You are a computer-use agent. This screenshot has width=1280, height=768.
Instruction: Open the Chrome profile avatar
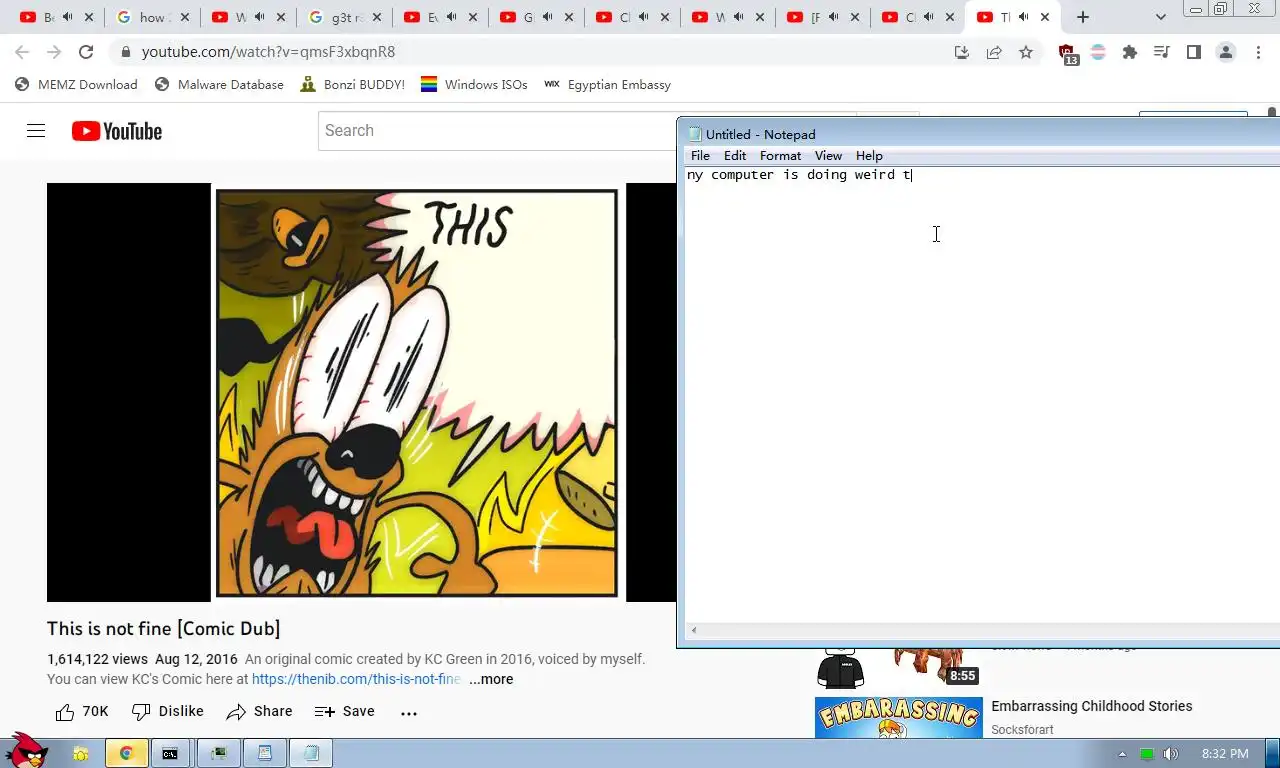[1226, 52]
